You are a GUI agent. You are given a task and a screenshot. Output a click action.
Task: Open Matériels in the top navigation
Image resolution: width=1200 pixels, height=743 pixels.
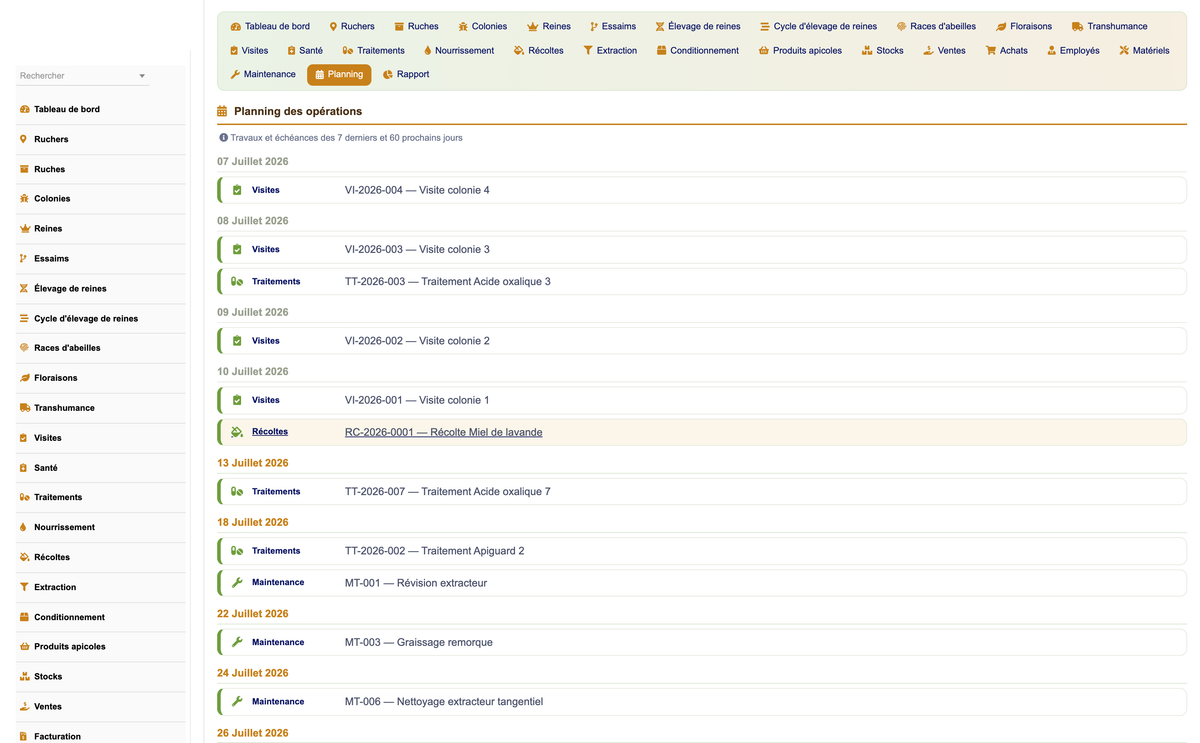tap(1145, 50)
